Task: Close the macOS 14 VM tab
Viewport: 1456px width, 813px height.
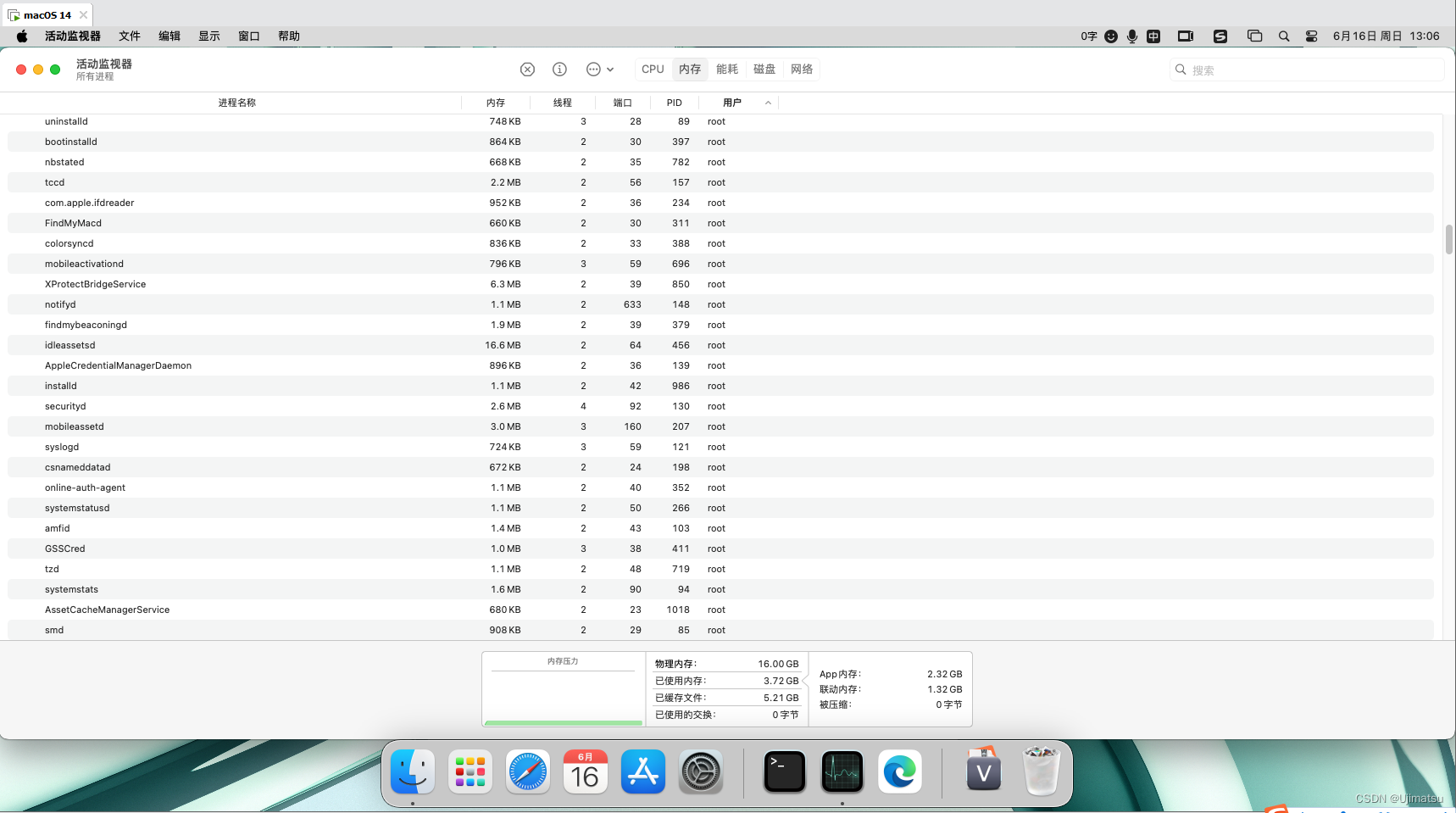Action: [x=83, y=15]
